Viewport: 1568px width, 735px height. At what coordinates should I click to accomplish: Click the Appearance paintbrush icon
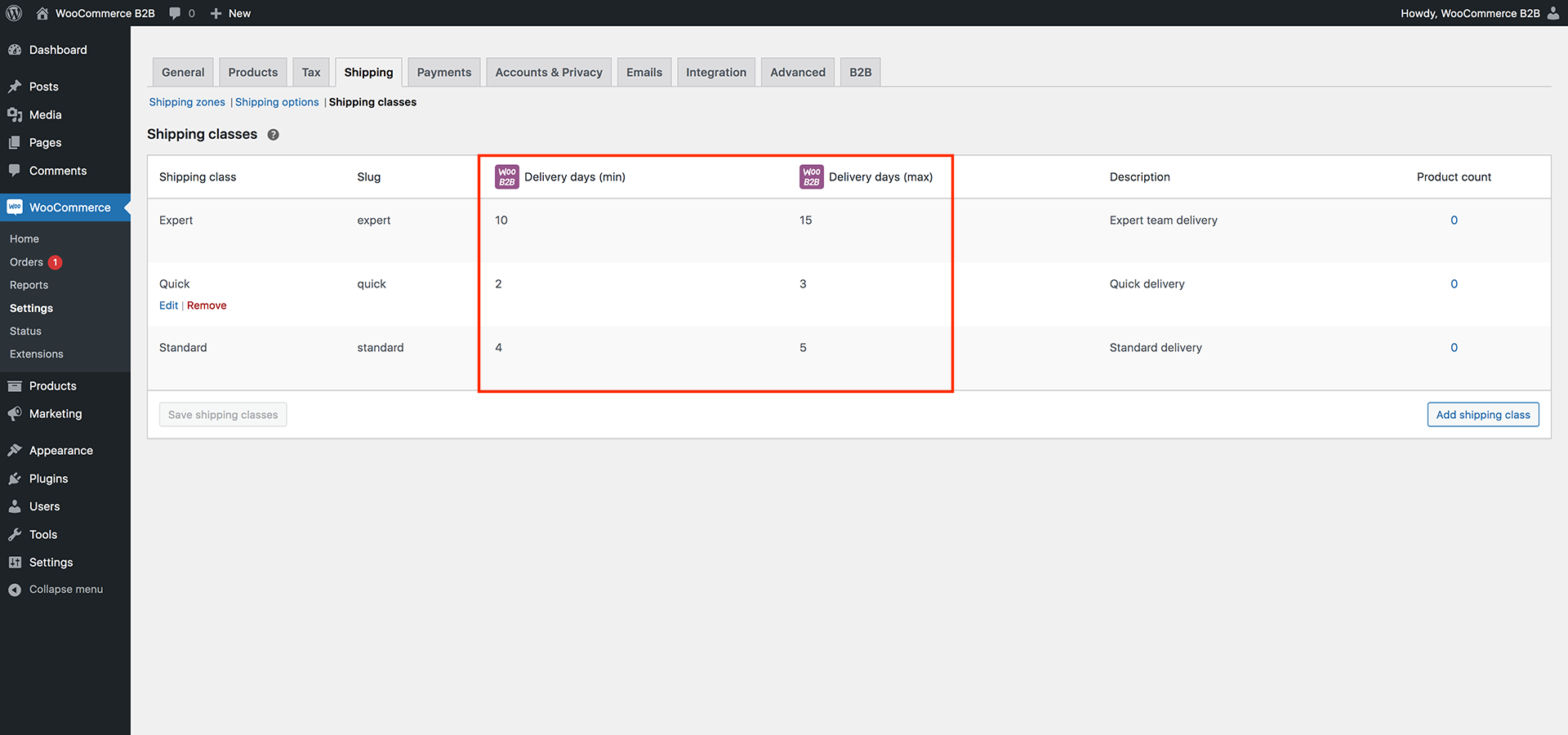click(15, 451)
